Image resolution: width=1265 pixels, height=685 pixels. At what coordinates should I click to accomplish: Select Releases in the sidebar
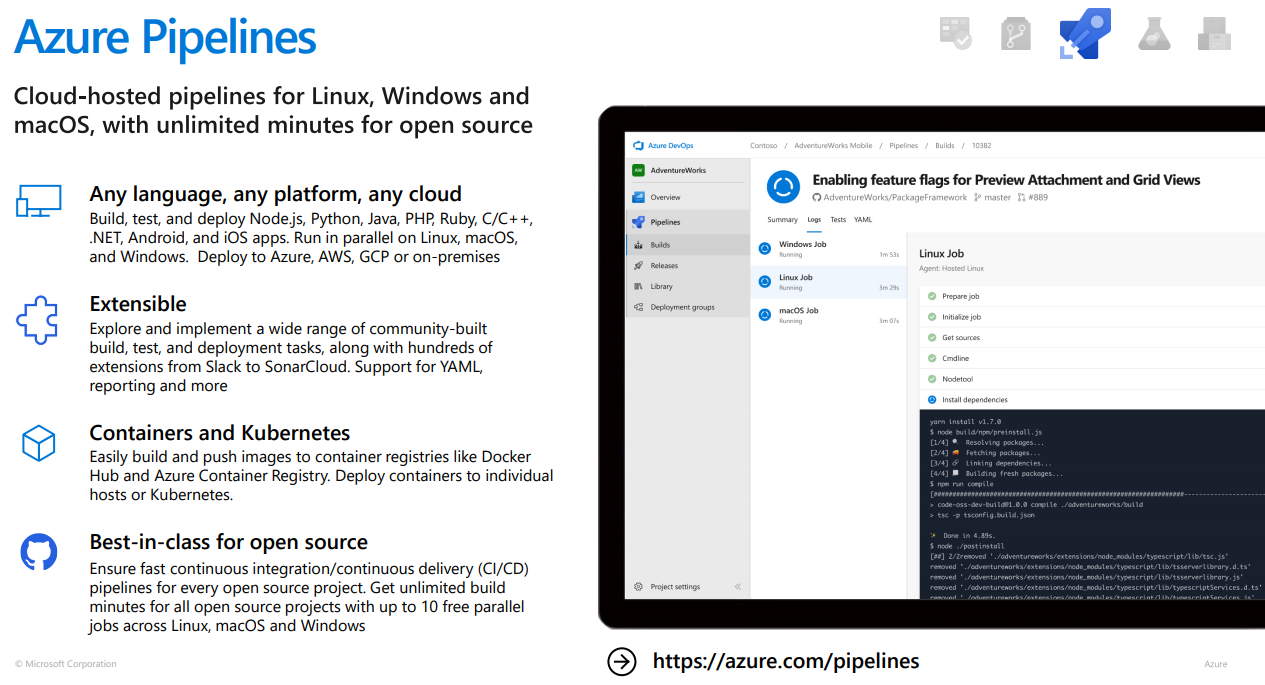663,266
